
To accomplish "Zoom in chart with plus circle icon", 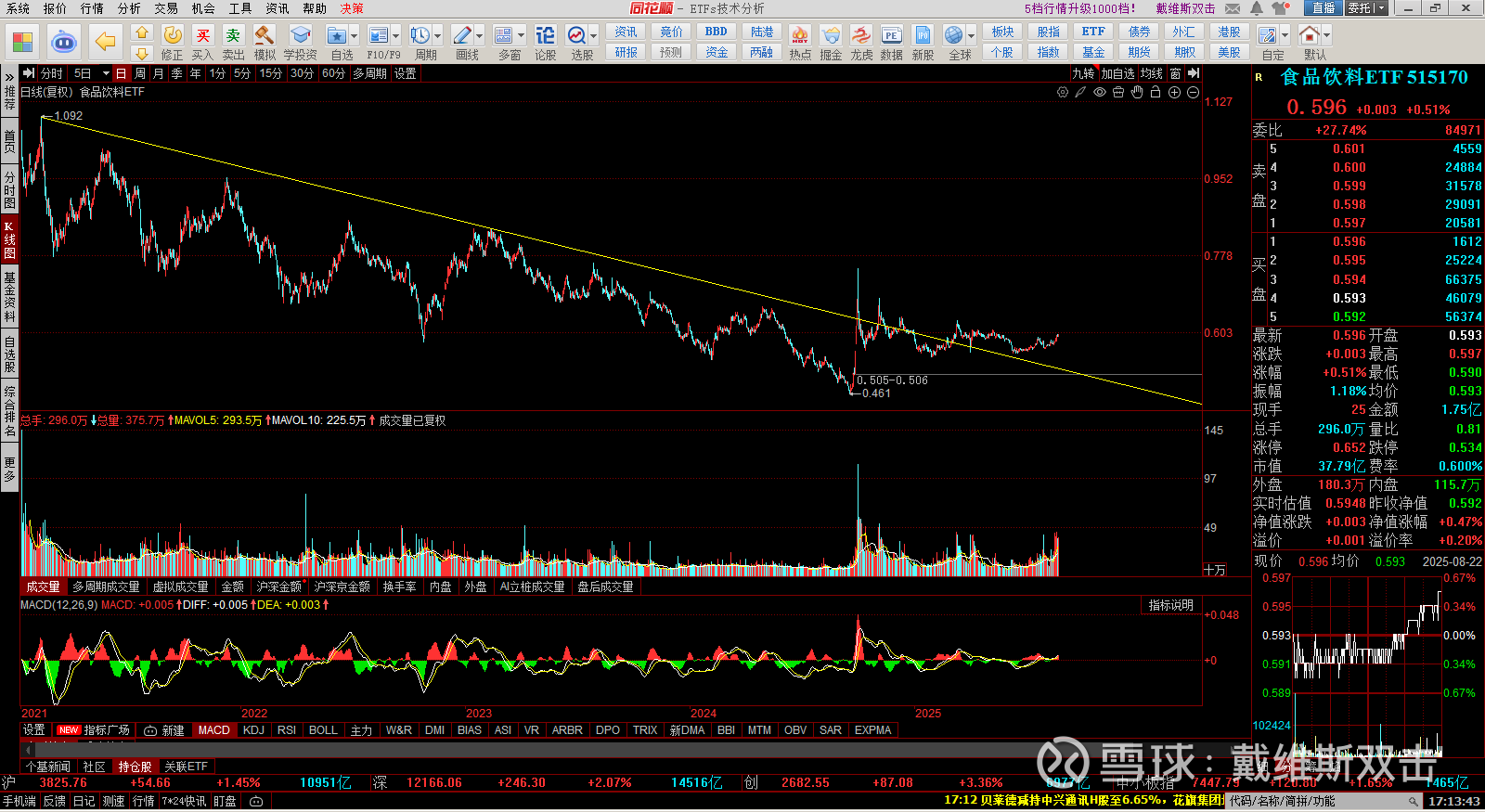I will point(1174,92).
